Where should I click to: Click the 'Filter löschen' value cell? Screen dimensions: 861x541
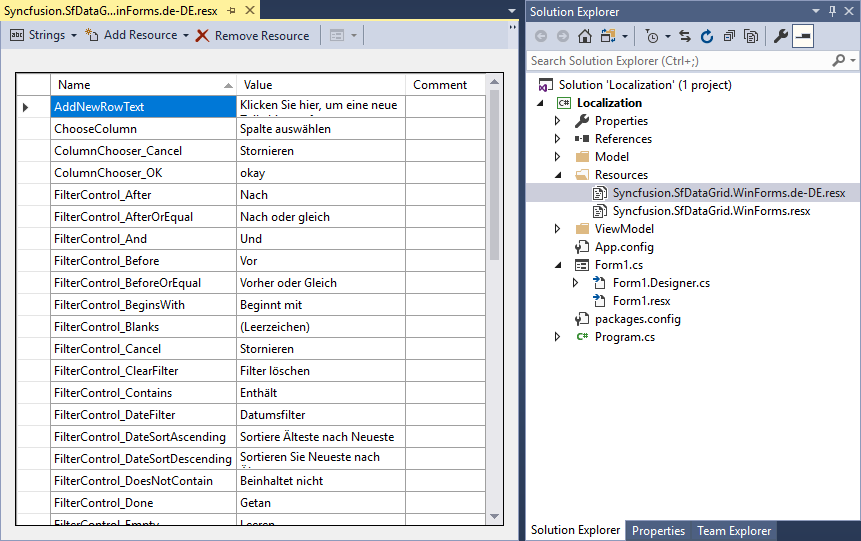point(321,371)
